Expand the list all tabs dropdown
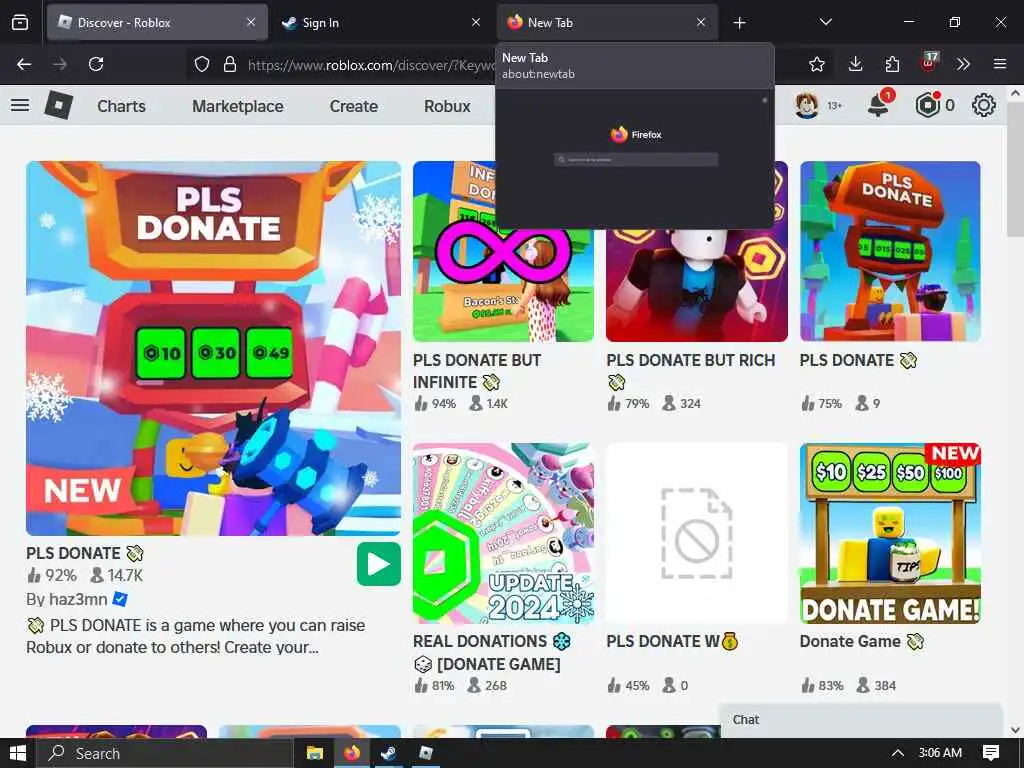Screen dimensions: 1024x768 point(825,22)
